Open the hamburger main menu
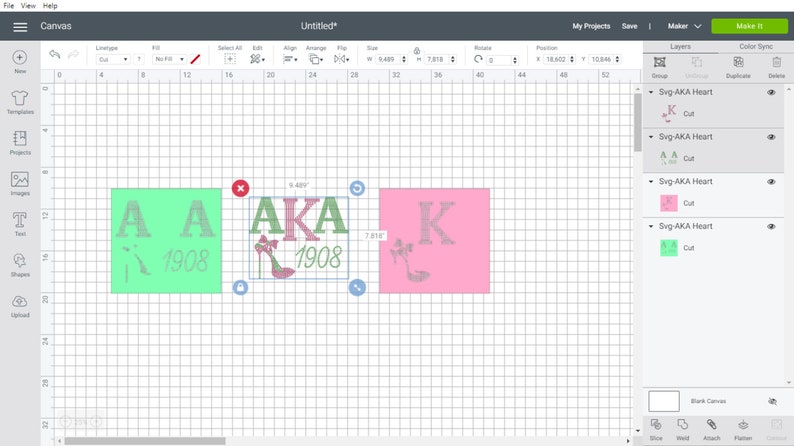The image size is (794, 446). [x=20, y=27]
